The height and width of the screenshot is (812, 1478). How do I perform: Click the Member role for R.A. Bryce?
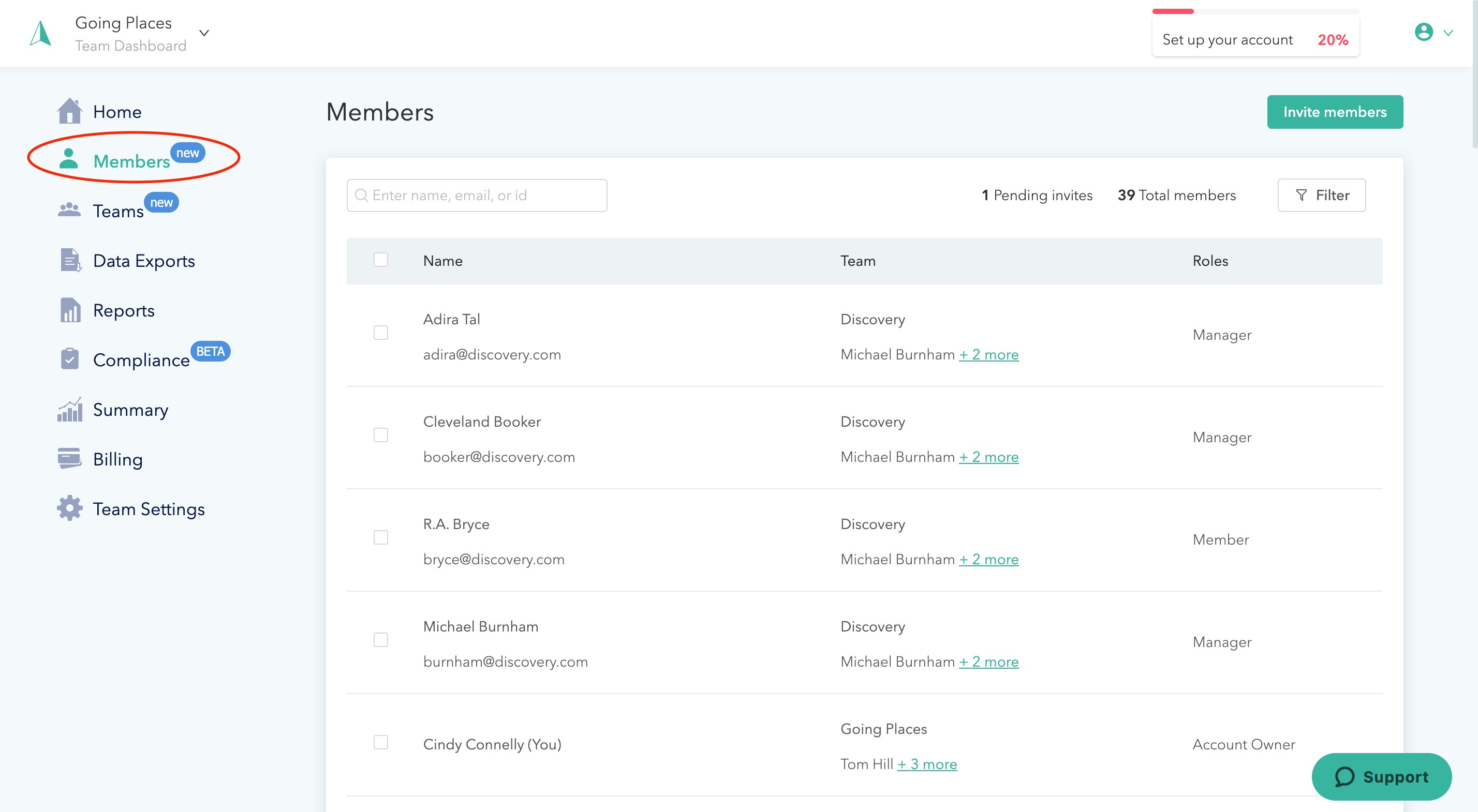click(x=1220, y=539)
